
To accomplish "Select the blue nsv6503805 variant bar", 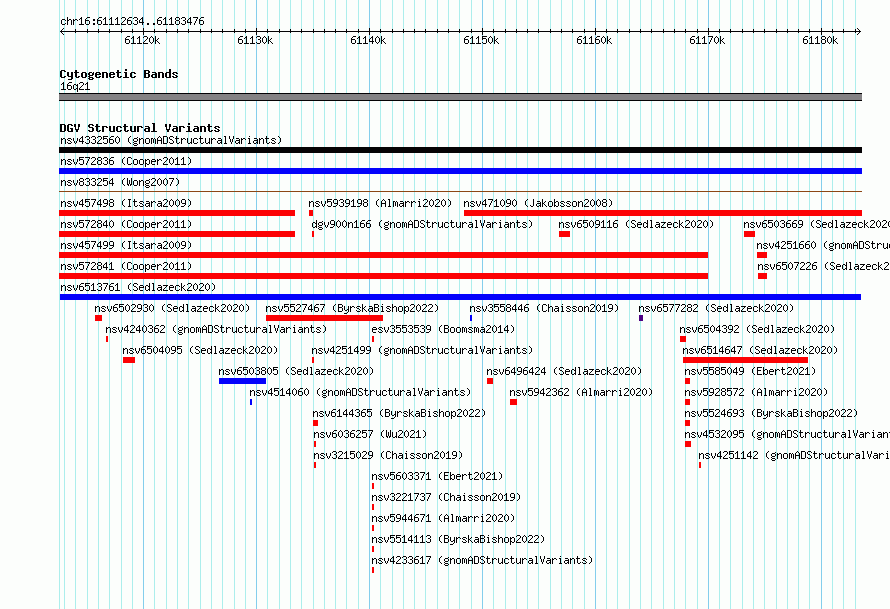I will [242, 381].
